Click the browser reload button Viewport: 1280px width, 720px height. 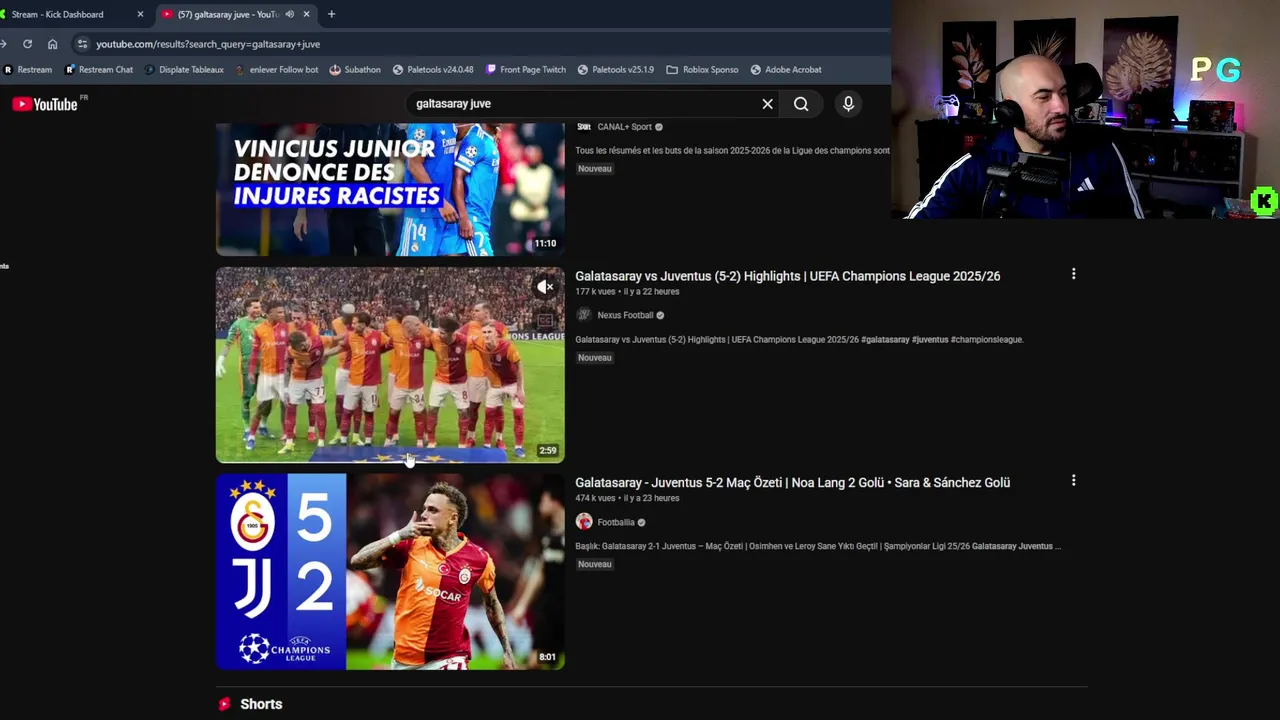(x=27, y=44)
